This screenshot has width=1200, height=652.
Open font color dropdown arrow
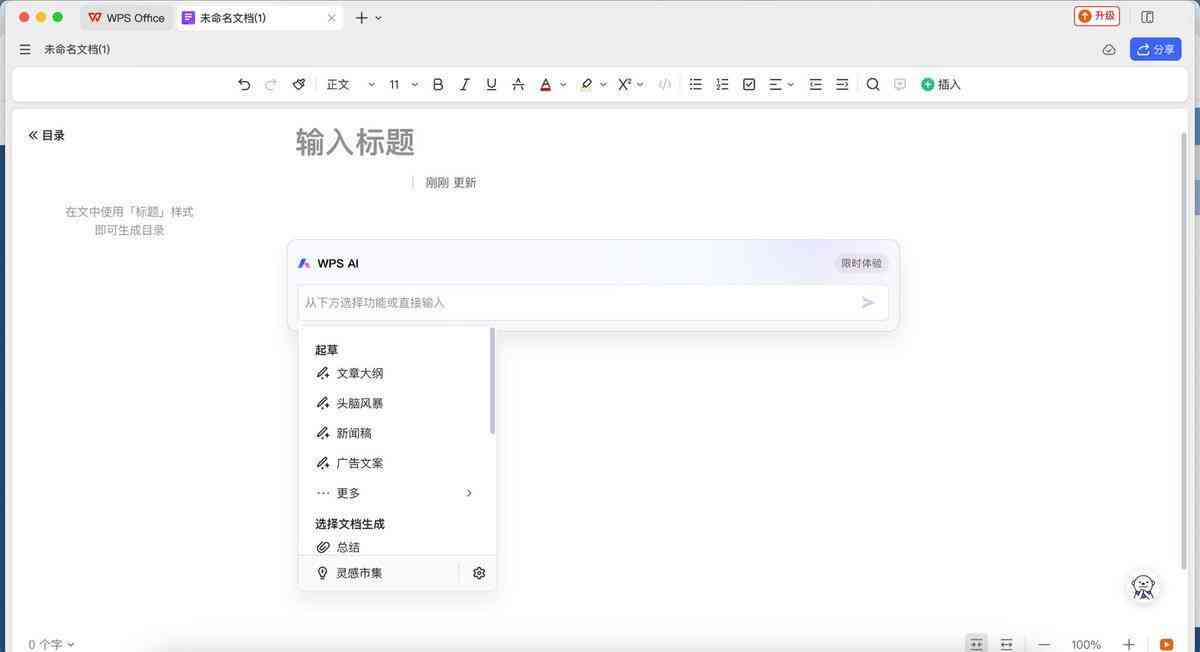click(563, 85)
